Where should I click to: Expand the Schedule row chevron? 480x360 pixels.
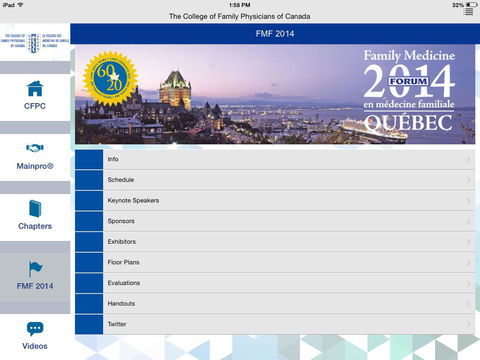point(469,180)
